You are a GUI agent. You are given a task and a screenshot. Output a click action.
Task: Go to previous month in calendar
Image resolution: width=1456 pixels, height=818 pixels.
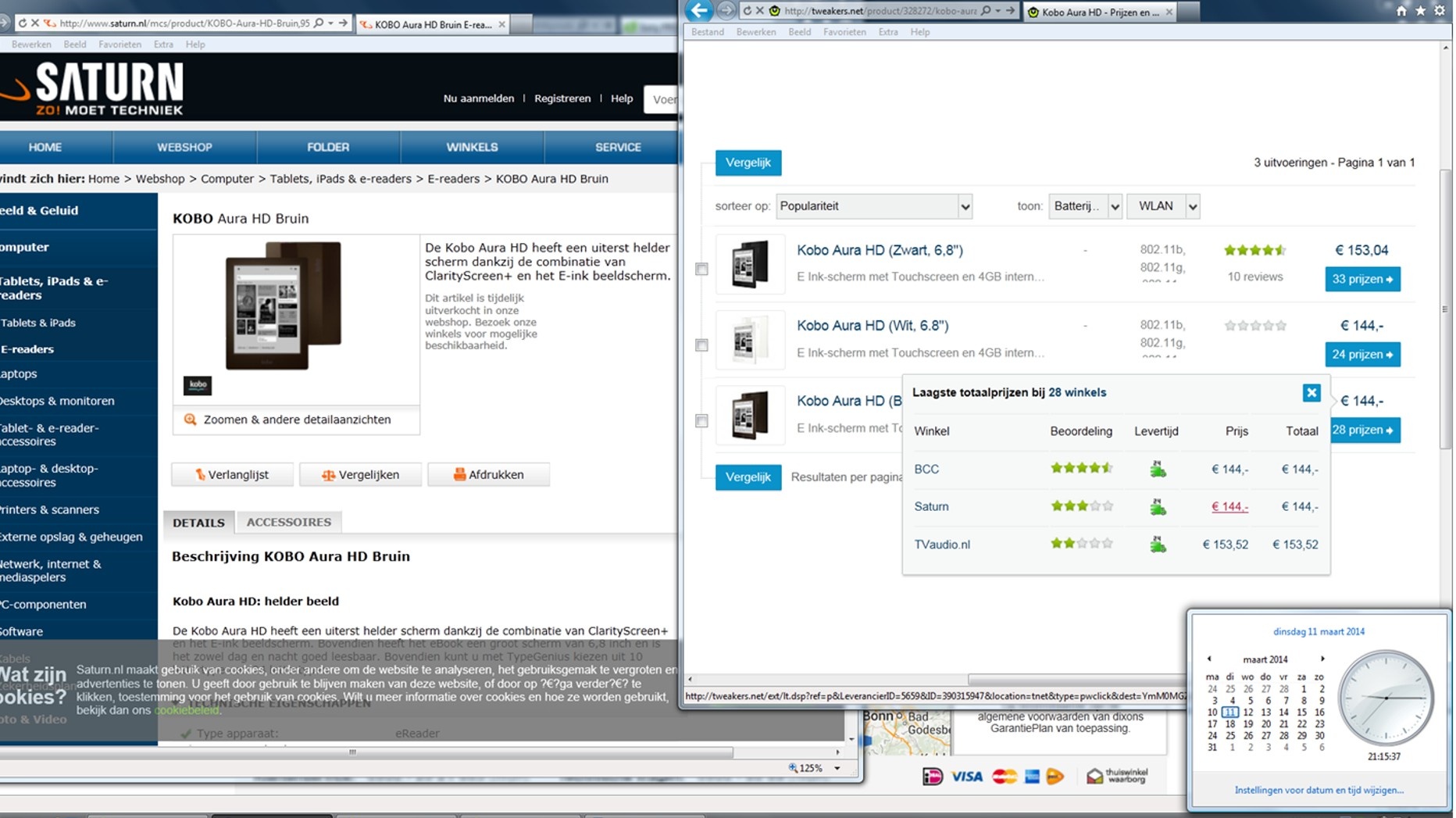(1209, 659)
